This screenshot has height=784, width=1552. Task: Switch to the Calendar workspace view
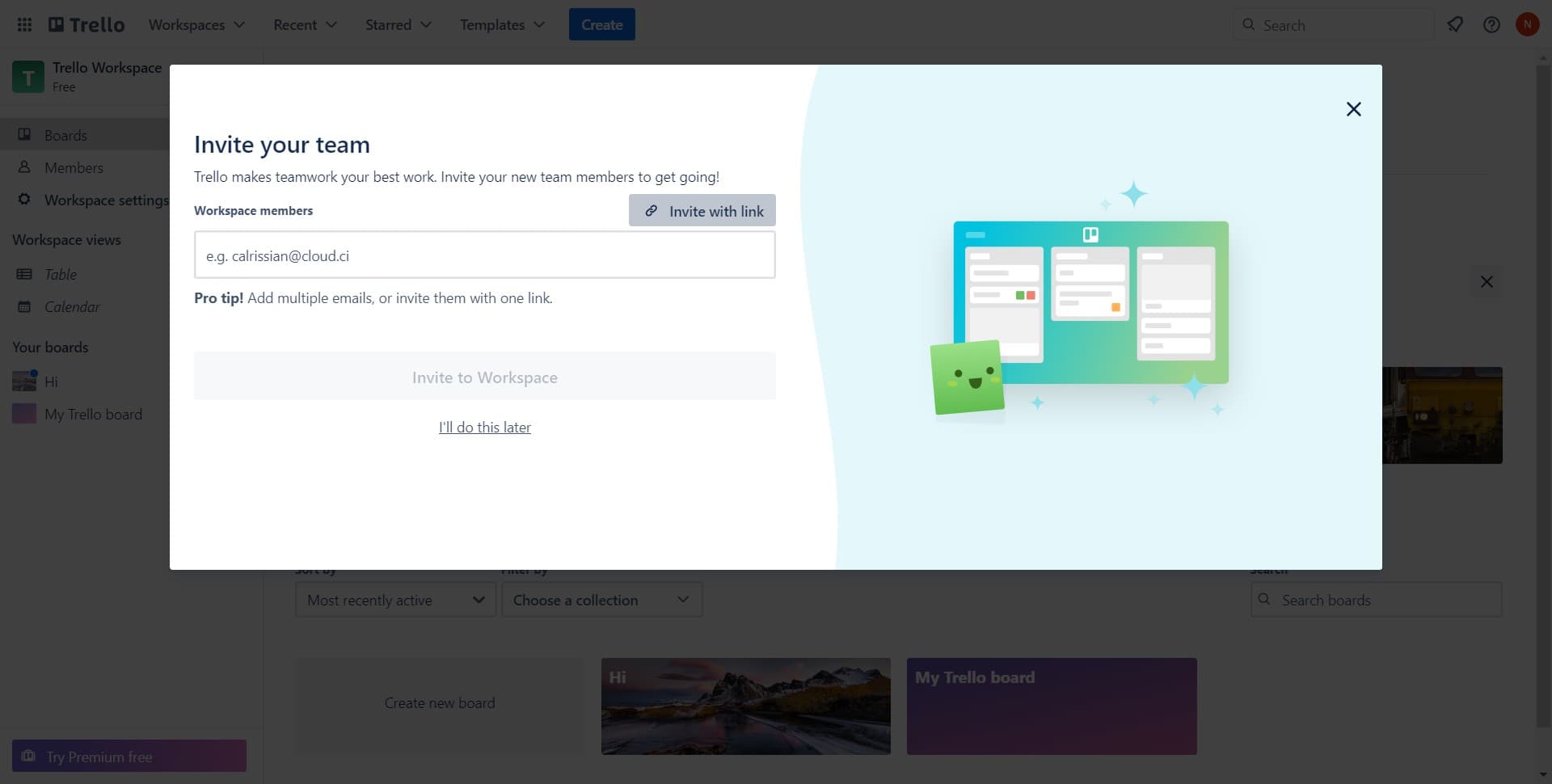point(72,306)
